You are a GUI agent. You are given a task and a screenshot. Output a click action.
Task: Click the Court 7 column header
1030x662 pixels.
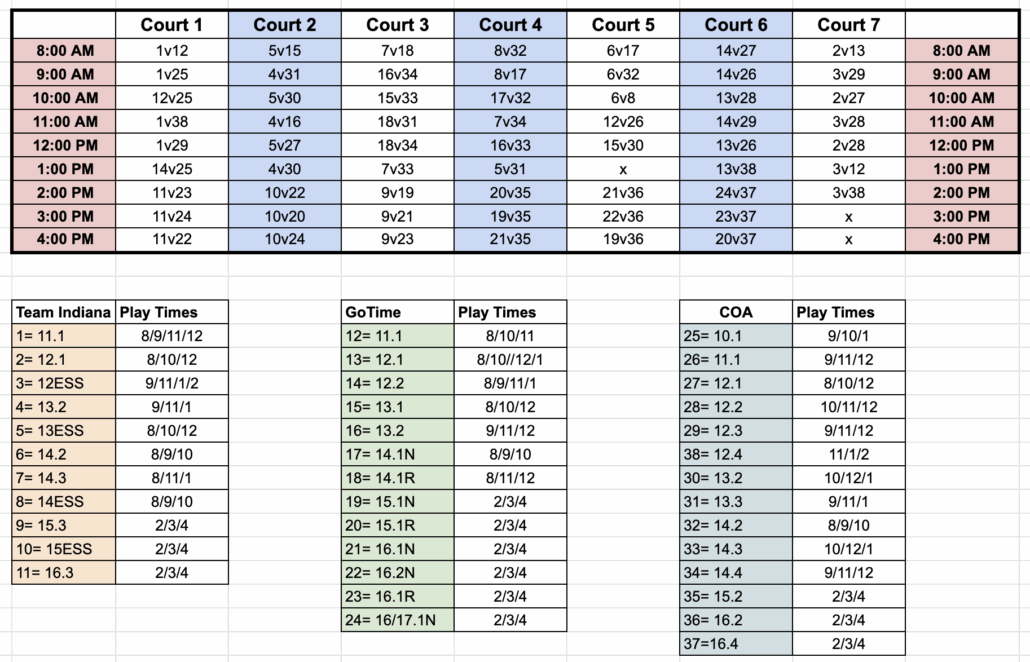pyautogui.click(x=848, y=25)
